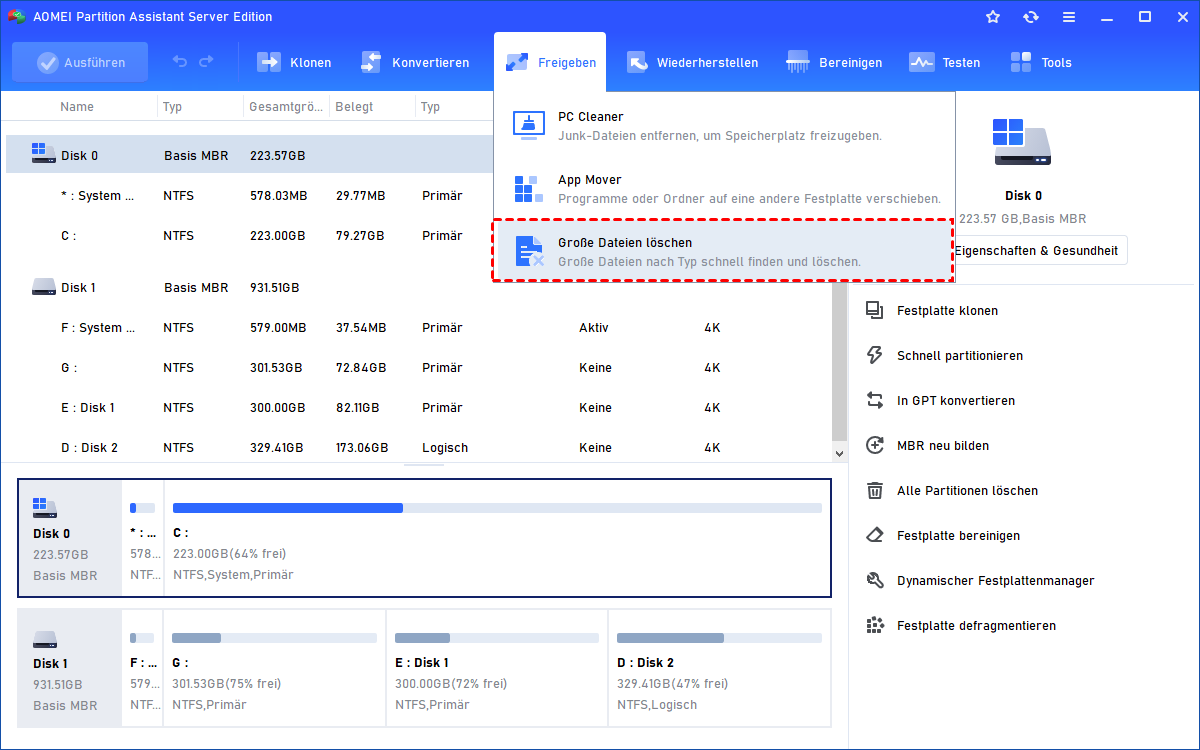Click the favorites star icon in title bar
This screenshot has width=1200, height=750.
click(x=993, y=17)
